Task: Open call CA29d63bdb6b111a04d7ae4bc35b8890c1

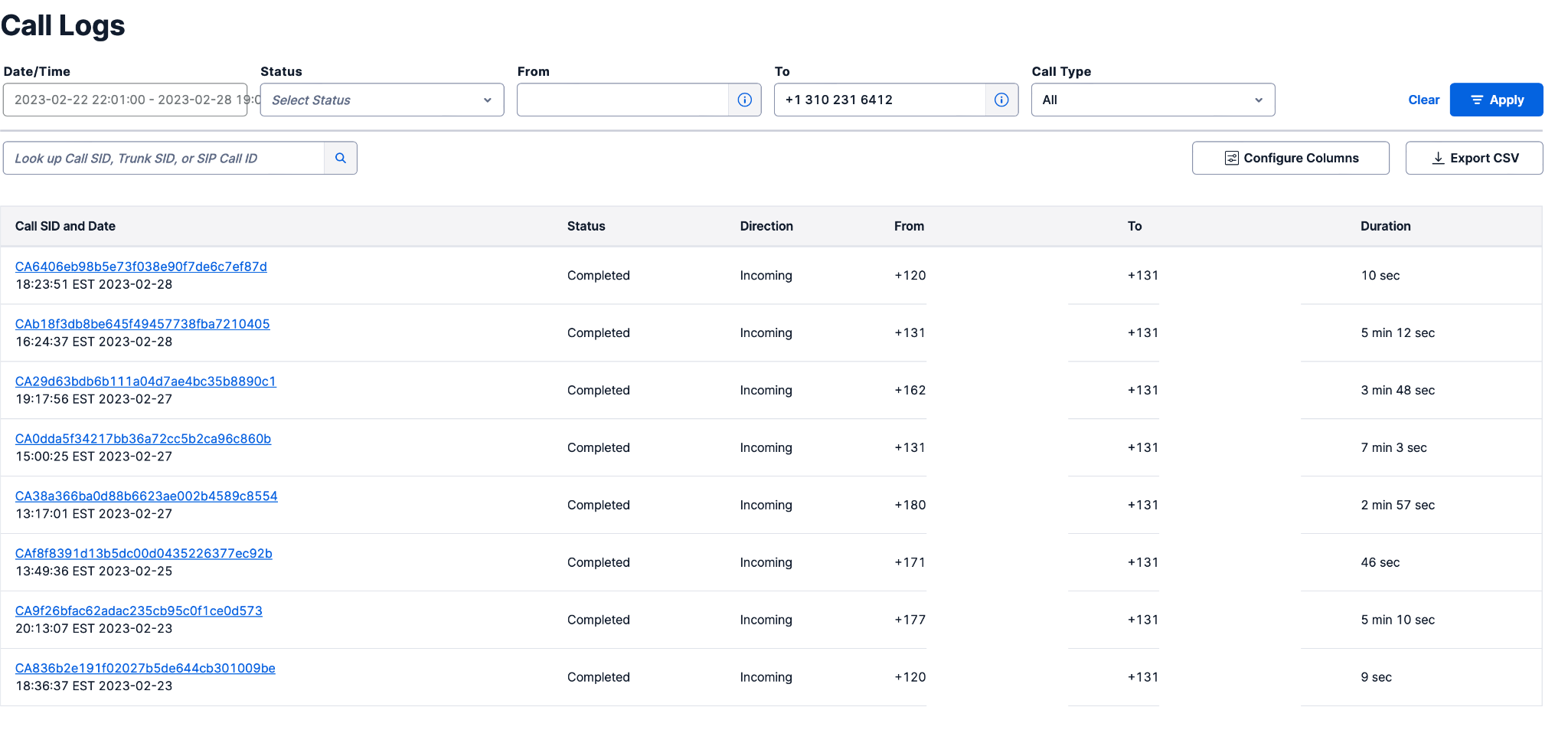Action: click(145, 381)
